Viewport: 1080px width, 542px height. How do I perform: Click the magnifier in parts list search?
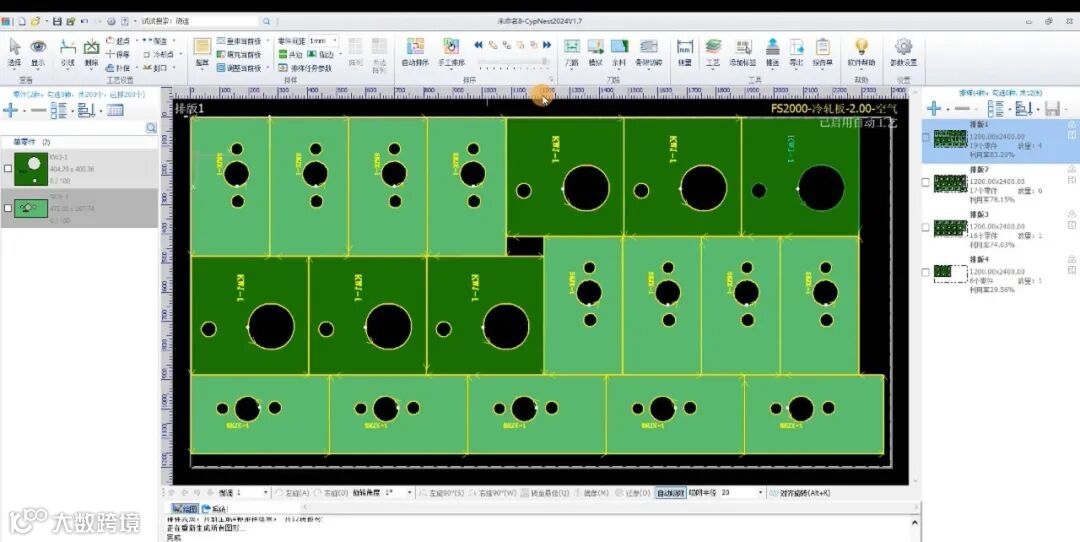tap(151, 128)
